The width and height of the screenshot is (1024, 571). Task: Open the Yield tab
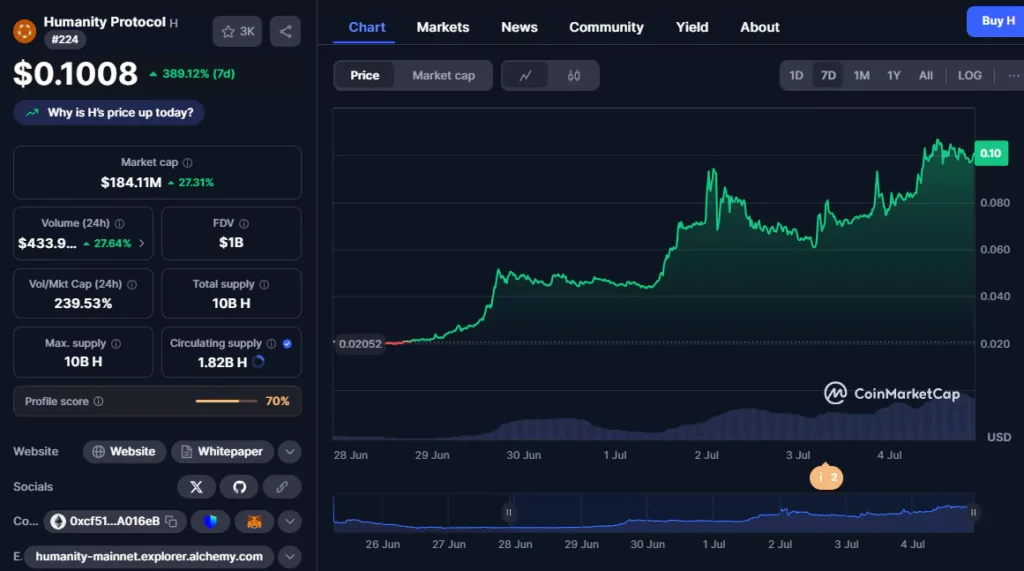[692, 27]
